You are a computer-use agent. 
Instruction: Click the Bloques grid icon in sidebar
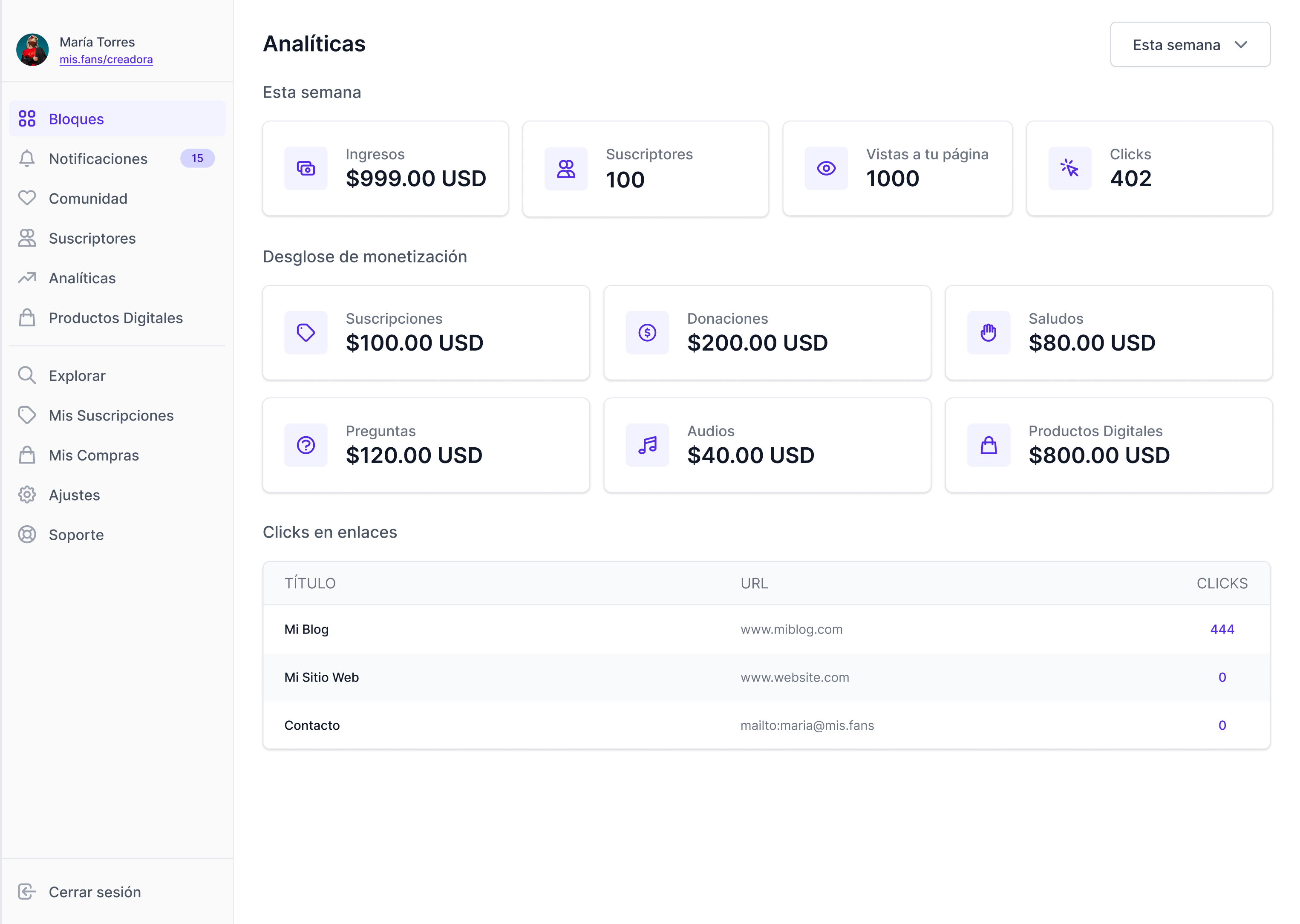coord(27,119)
